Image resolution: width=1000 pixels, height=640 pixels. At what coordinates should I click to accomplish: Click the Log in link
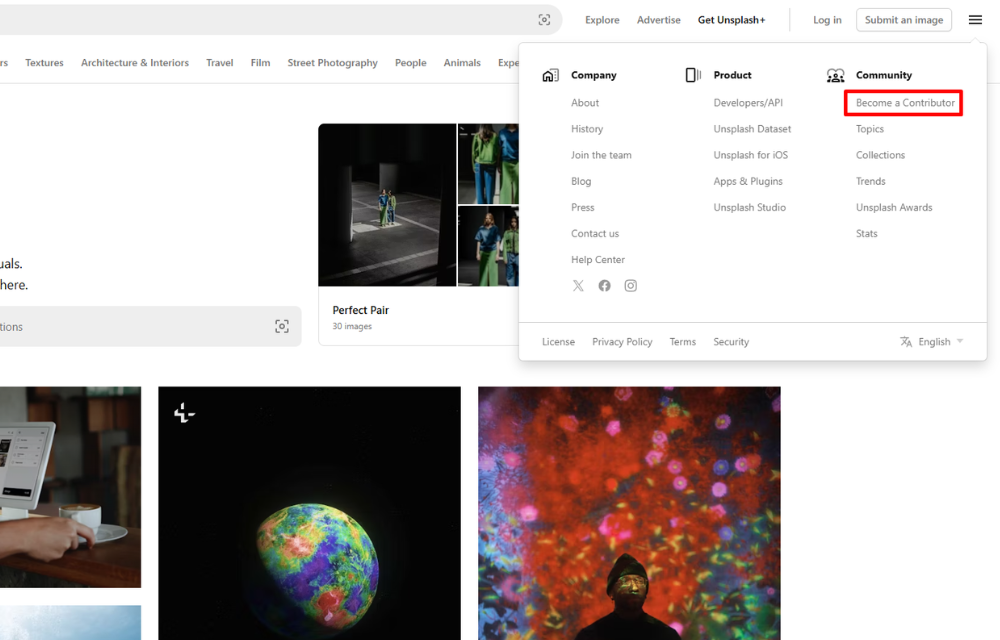(827, 20)
